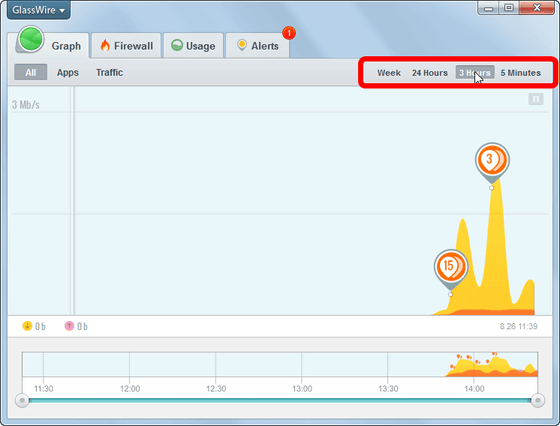Select the Apps view filter

pyautogui.click(x=68, y=72)
